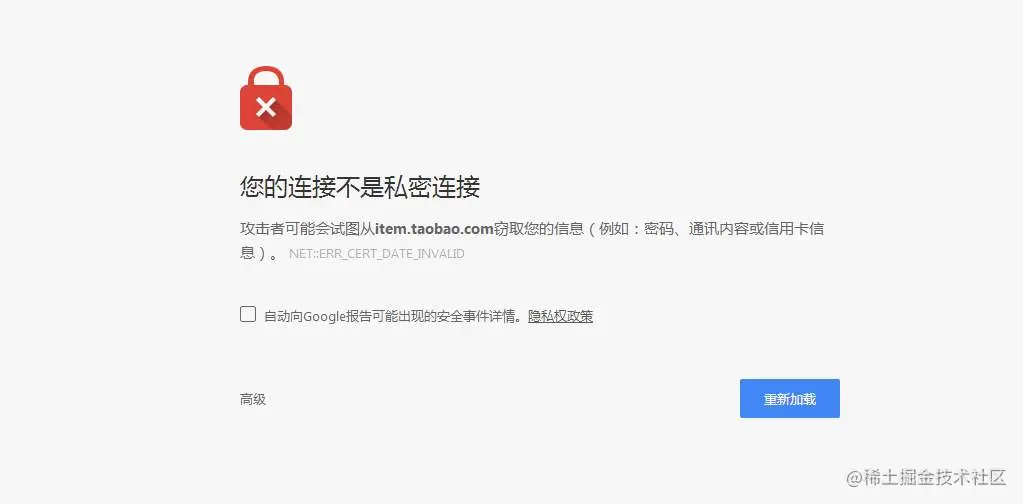Click the white X on the lock
This screenshot has width=1023, height=504.
coord(266,107)
